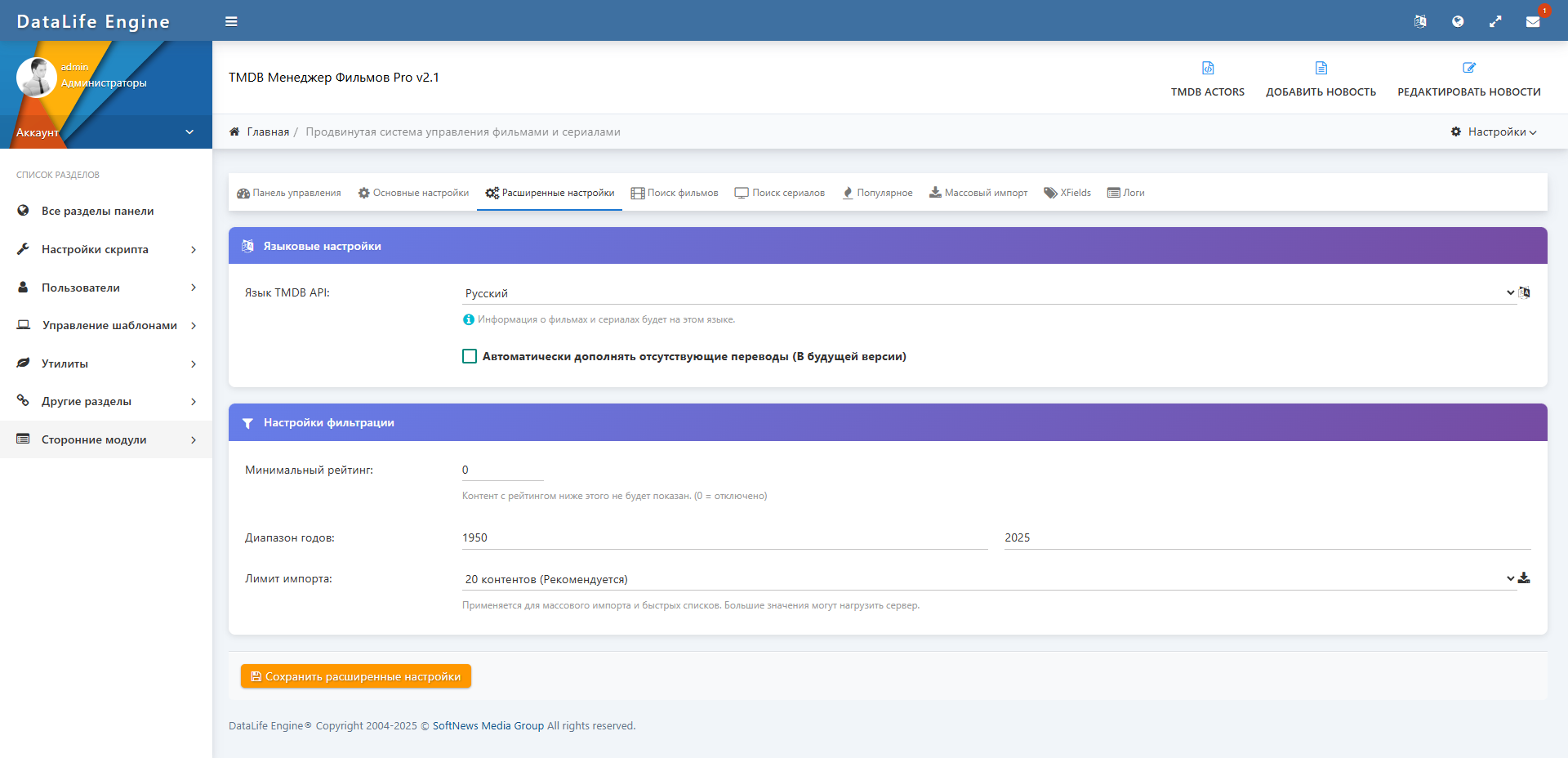Click the minimum rating input field
Screen dimensions: 1568x758
click(502, 470)
